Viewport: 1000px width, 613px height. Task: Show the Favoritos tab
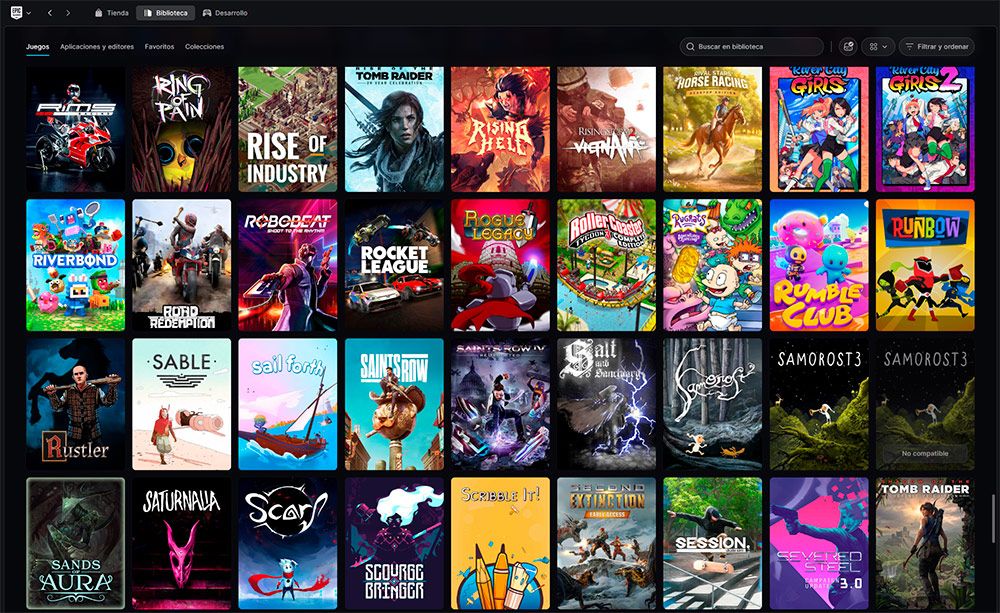pos(159,47)
